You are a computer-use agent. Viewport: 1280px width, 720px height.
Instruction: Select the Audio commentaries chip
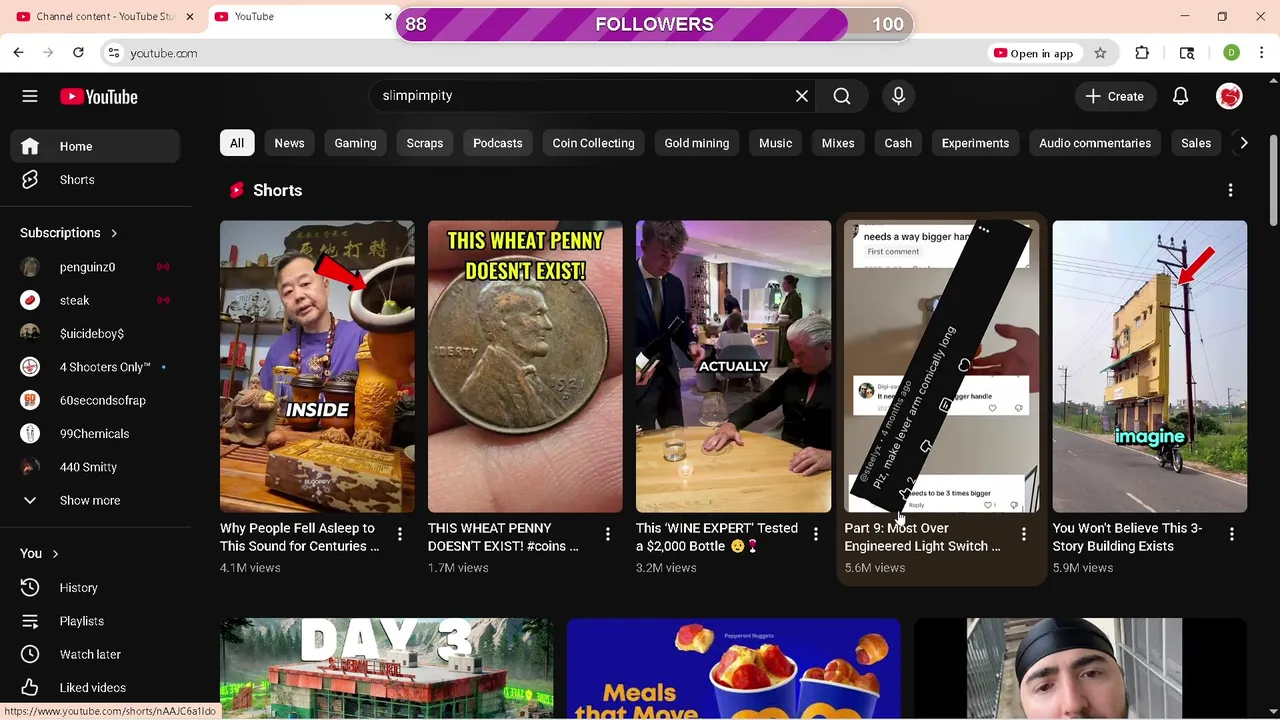(1095, 143)
